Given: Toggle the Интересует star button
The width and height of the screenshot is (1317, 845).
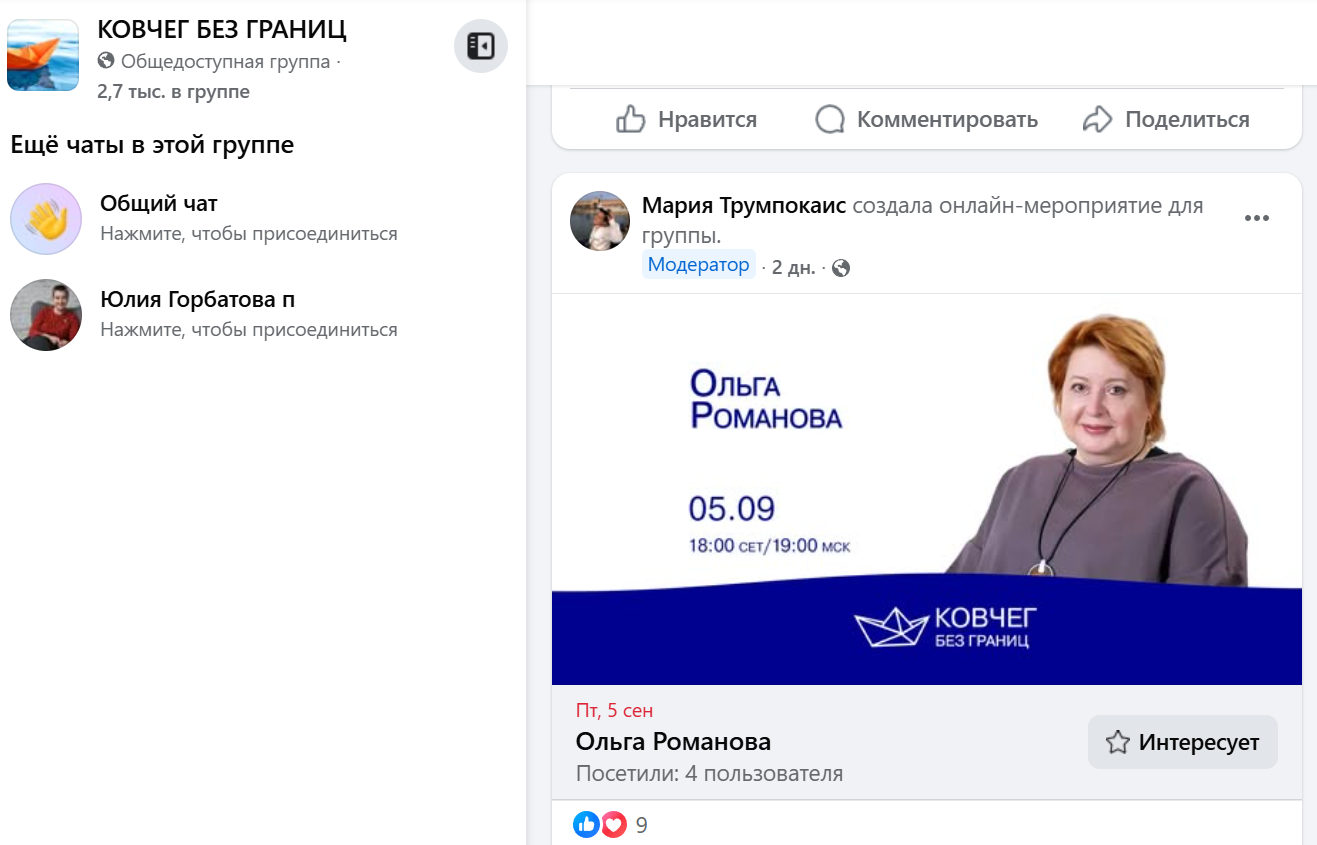Looking at the screenshot, I should (x=1183, y=742).
